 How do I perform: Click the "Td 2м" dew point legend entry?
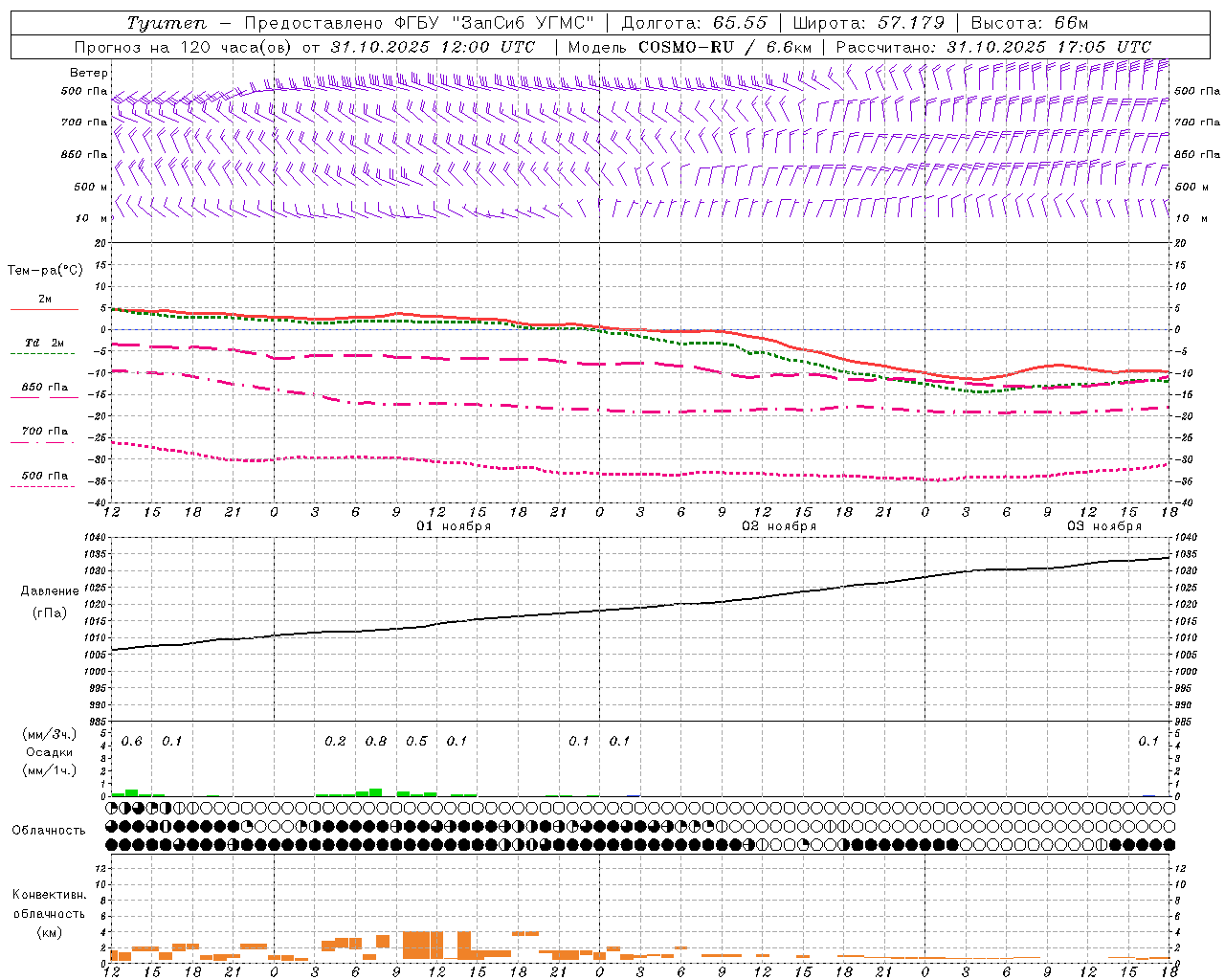[x=45, y=343]
